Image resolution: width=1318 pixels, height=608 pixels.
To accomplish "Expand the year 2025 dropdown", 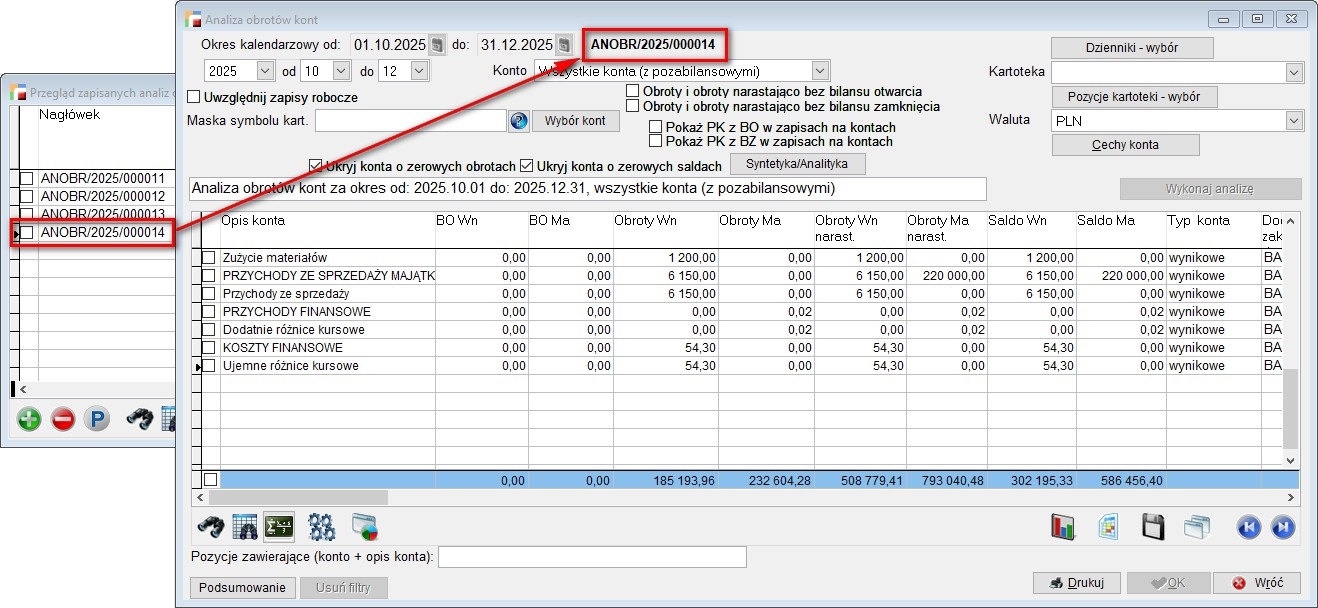I will pos(265,71).
